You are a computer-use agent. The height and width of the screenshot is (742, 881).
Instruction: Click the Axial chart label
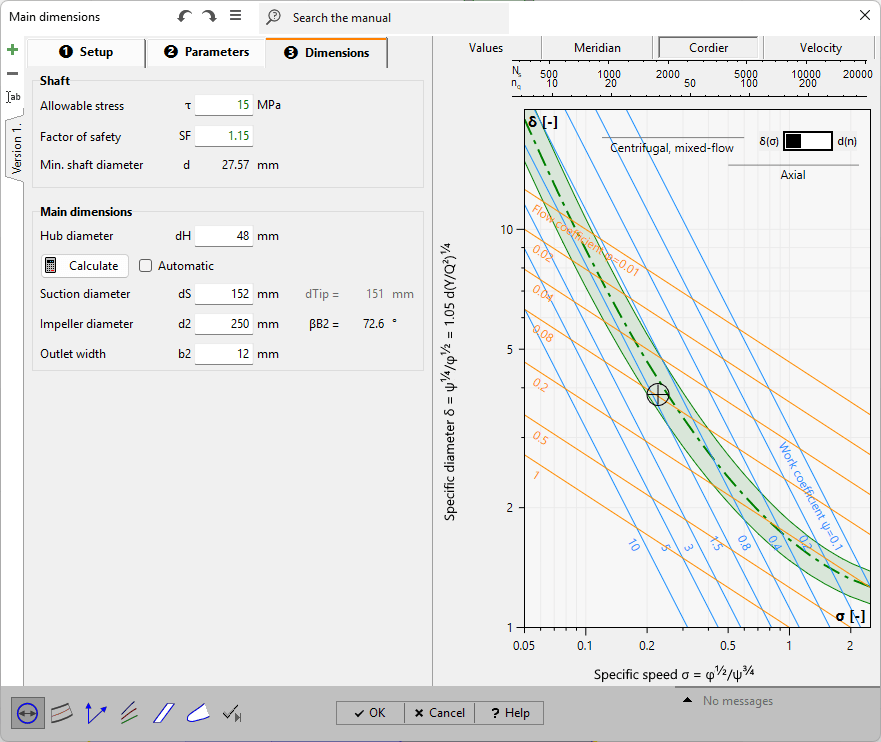[793, 175]
